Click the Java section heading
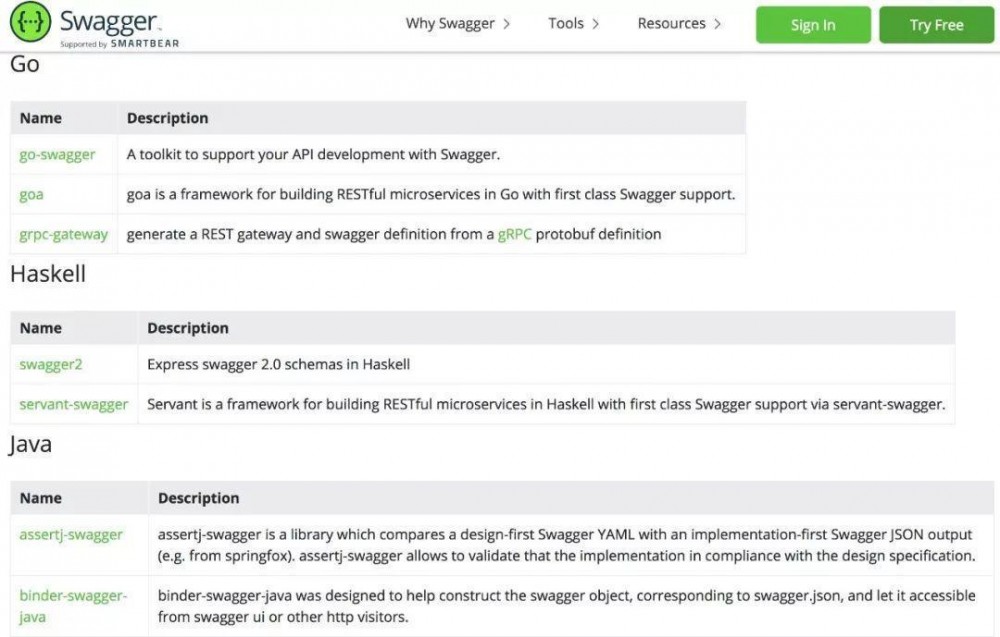 pos(31,445)
